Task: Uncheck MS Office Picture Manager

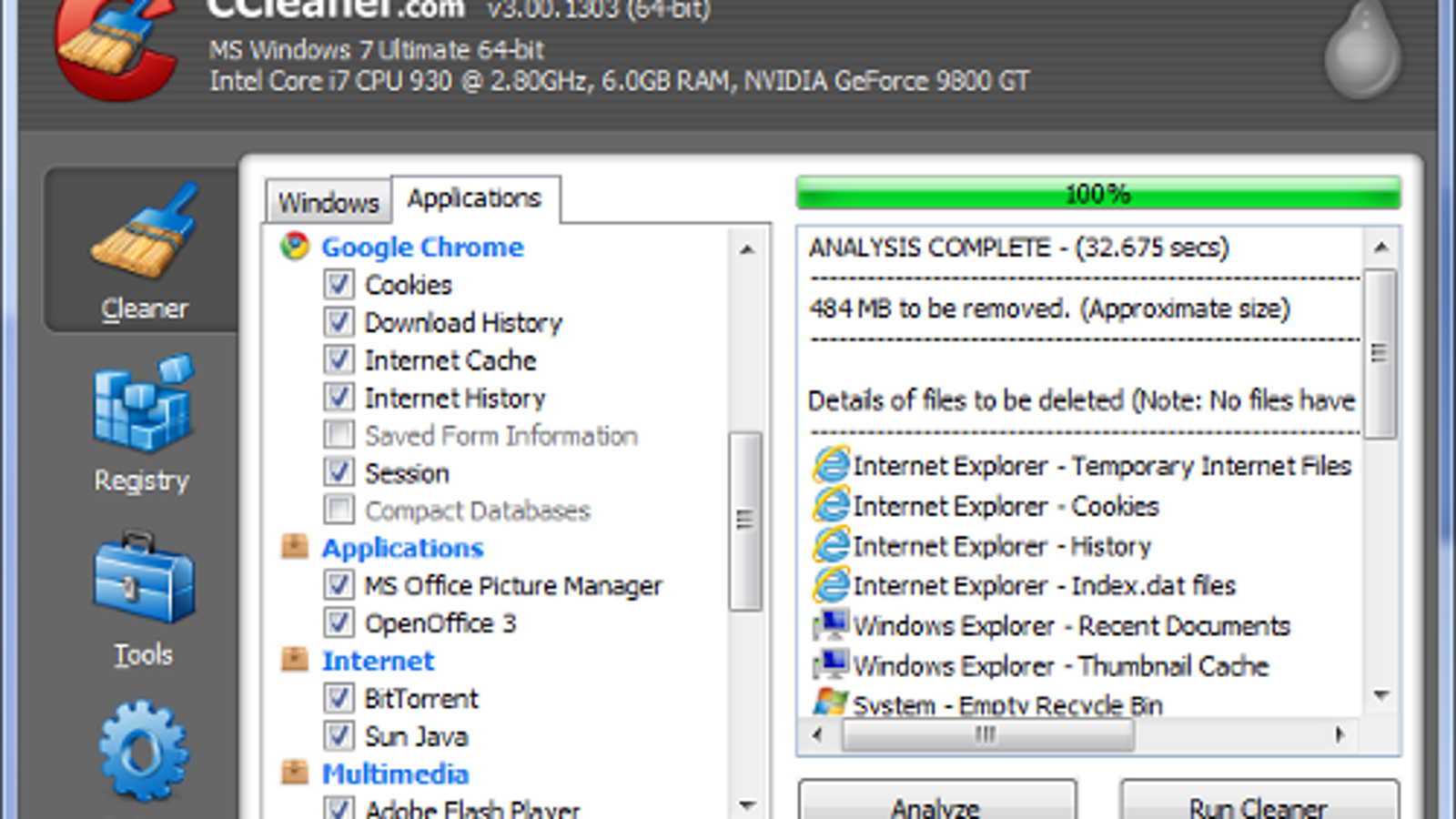Action: point(339,584)
